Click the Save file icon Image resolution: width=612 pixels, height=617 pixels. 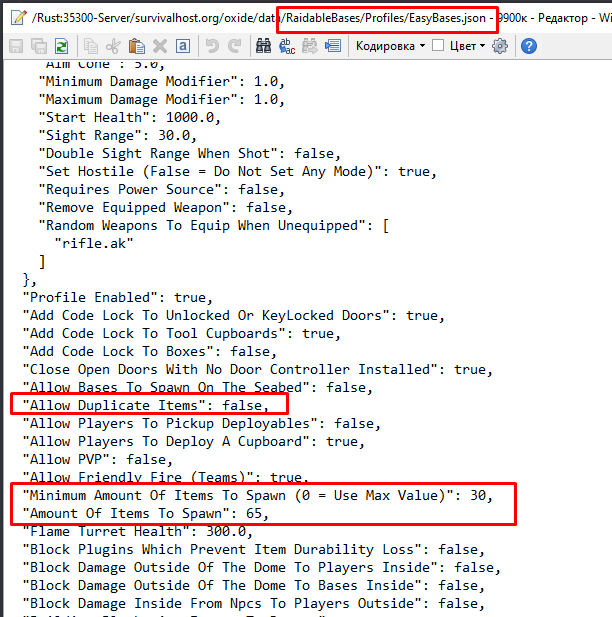tap(15, 46)
